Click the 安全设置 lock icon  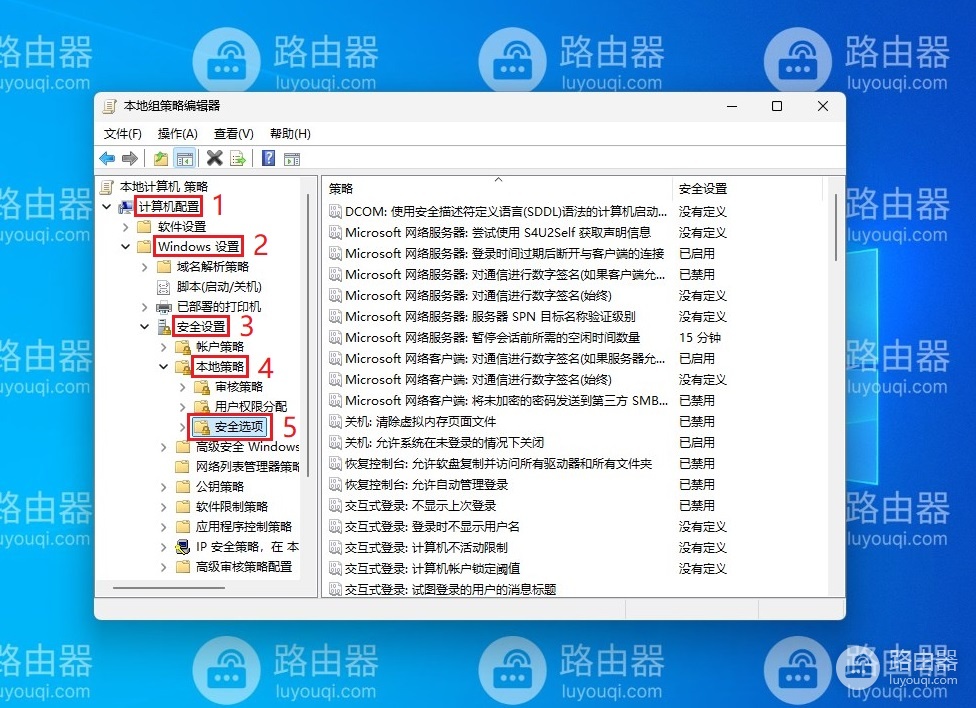coord(164,326)
